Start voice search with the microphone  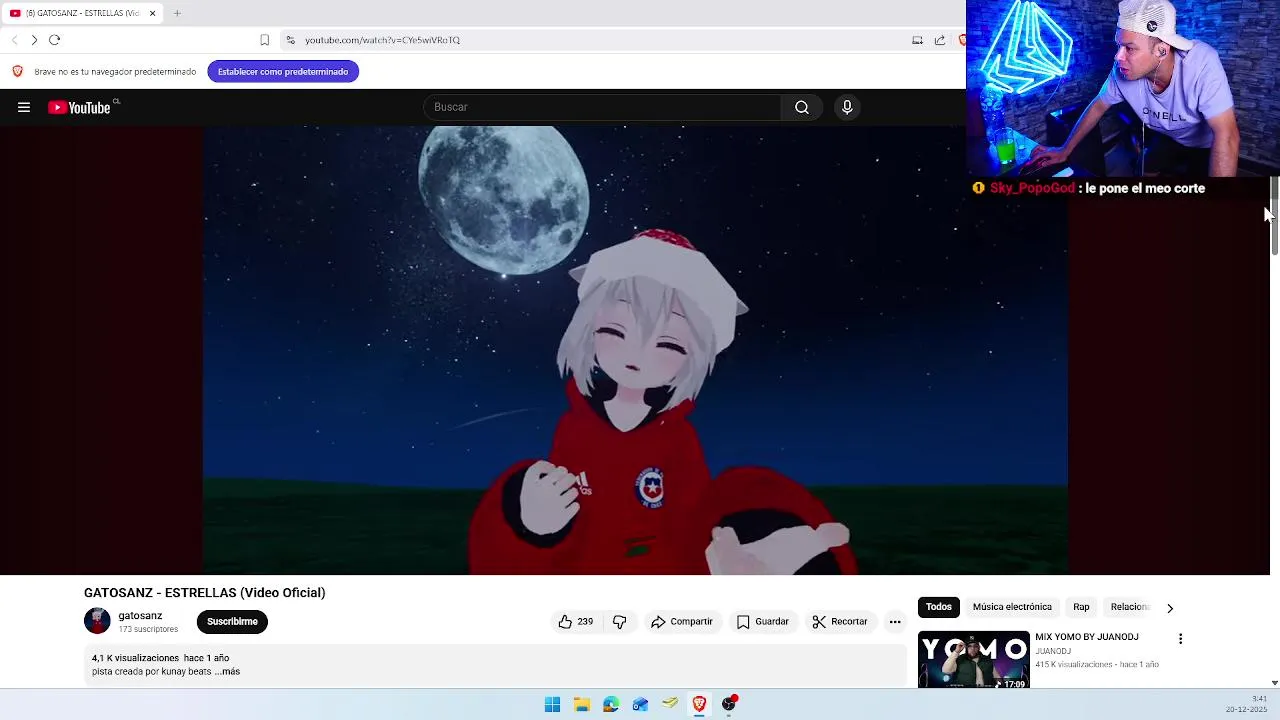click(847, 107)
